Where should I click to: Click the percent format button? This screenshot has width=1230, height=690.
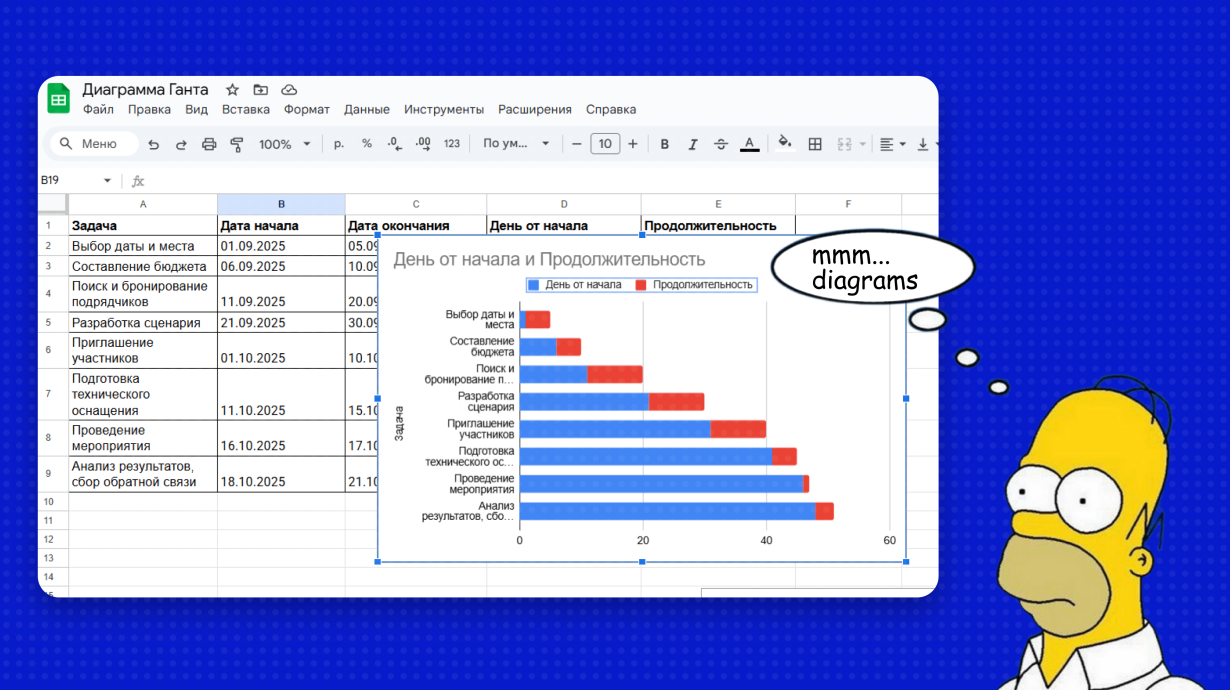(367, 144)
